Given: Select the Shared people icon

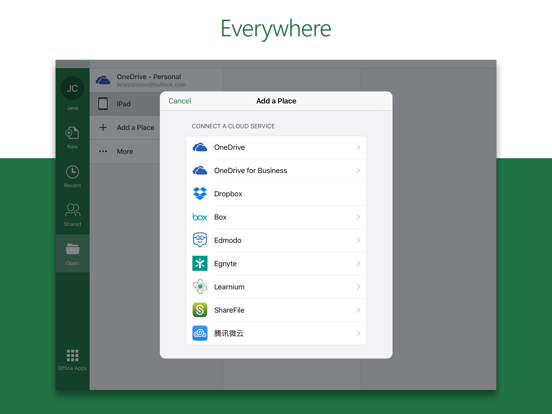Looking at the screenshot, I should 73,210.
